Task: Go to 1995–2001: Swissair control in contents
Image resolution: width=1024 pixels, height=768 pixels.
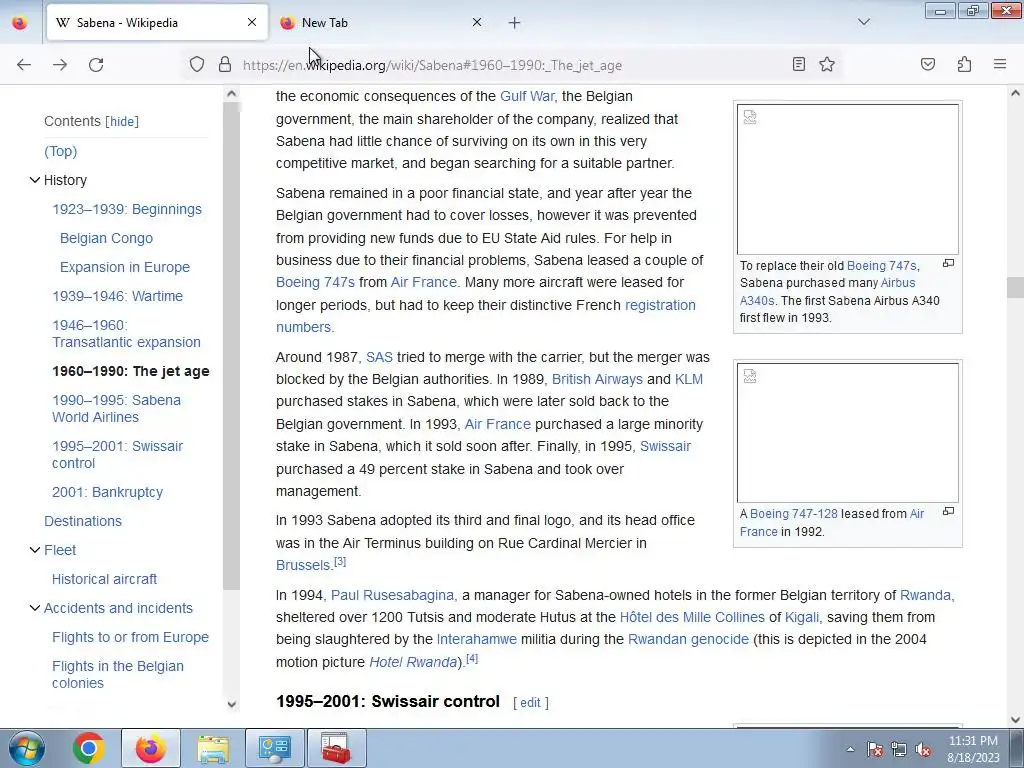Action: 118,455
